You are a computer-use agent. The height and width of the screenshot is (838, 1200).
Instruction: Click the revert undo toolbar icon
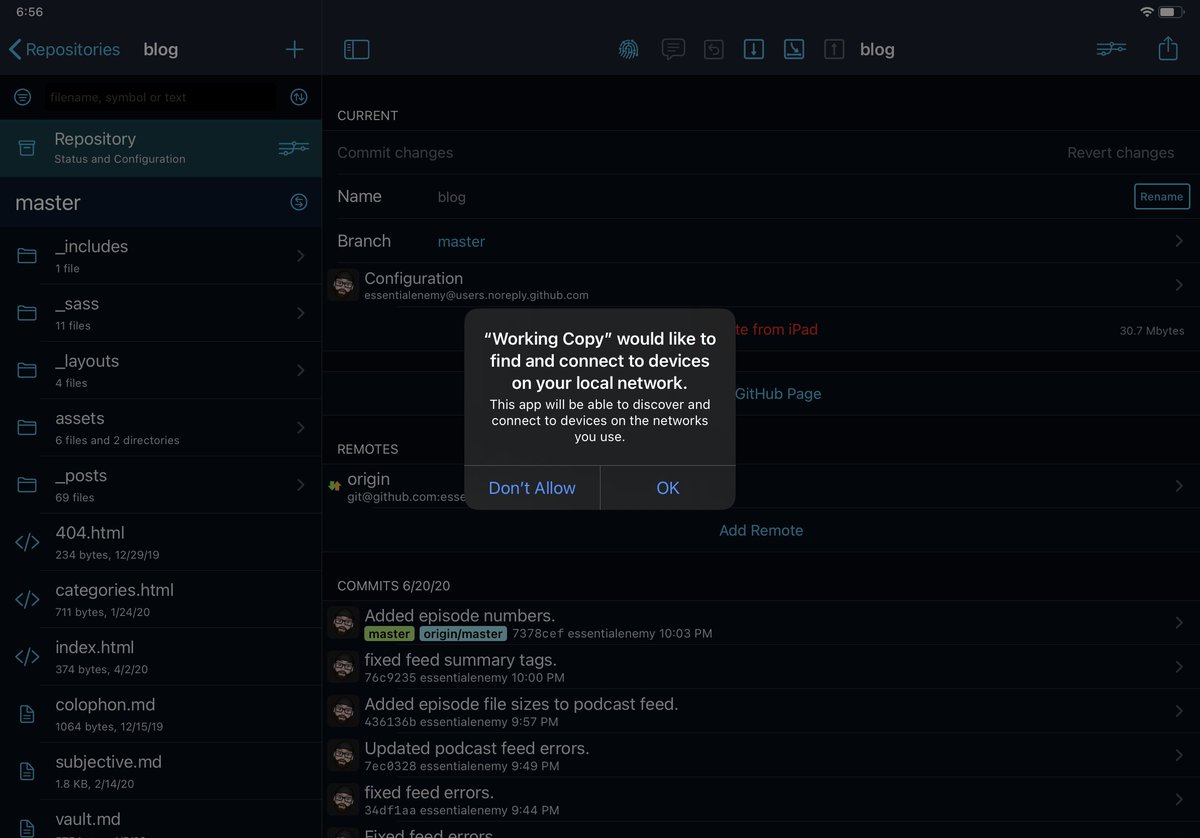point(713,49)
